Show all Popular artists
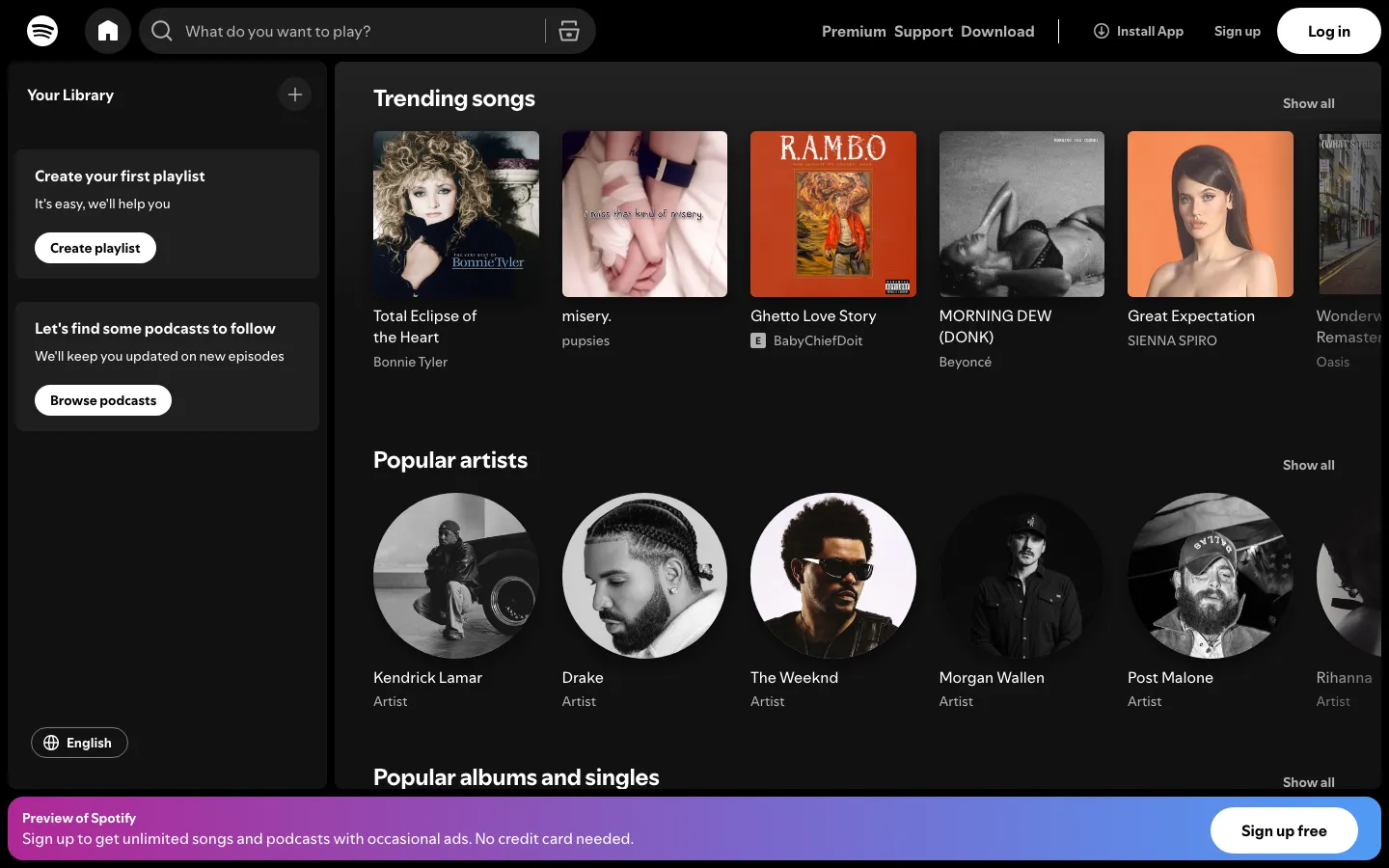This screenshot has height=868, width=1389. click(1308, 465)
